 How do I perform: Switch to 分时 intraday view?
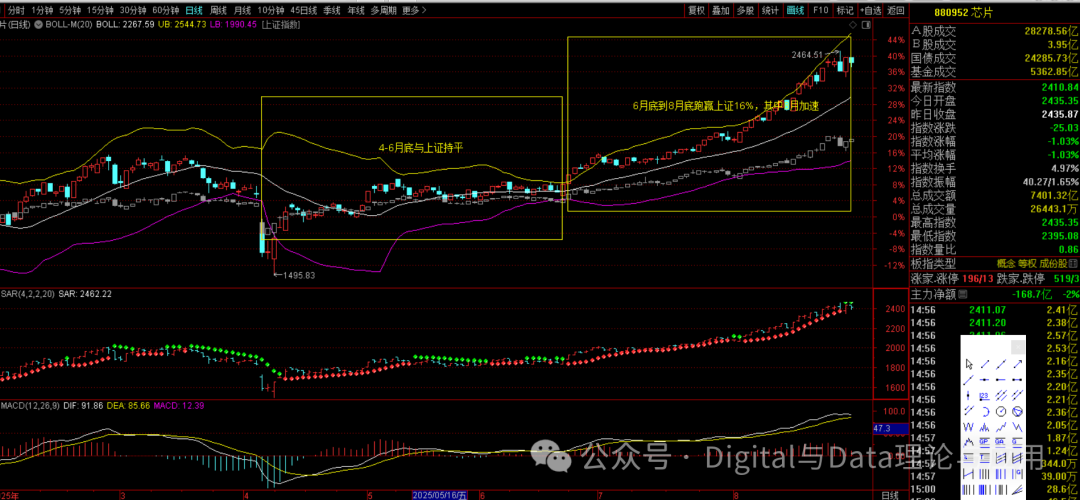(x=17, y=10)
